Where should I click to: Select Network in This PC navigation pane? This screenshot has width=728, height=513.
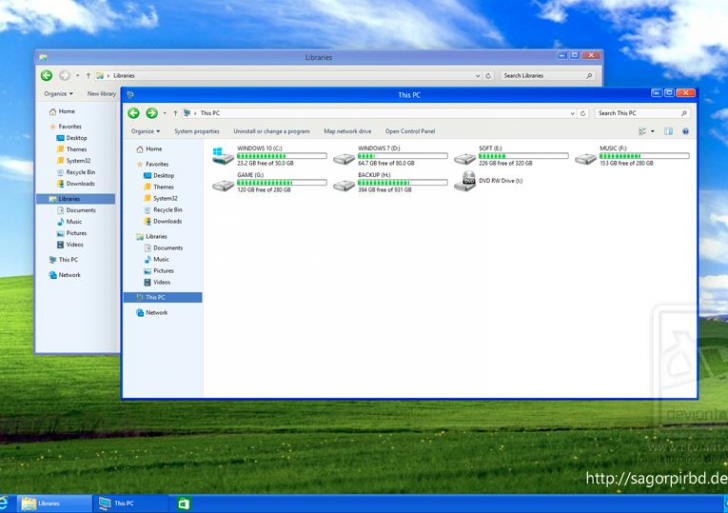(x=156, y=313)
